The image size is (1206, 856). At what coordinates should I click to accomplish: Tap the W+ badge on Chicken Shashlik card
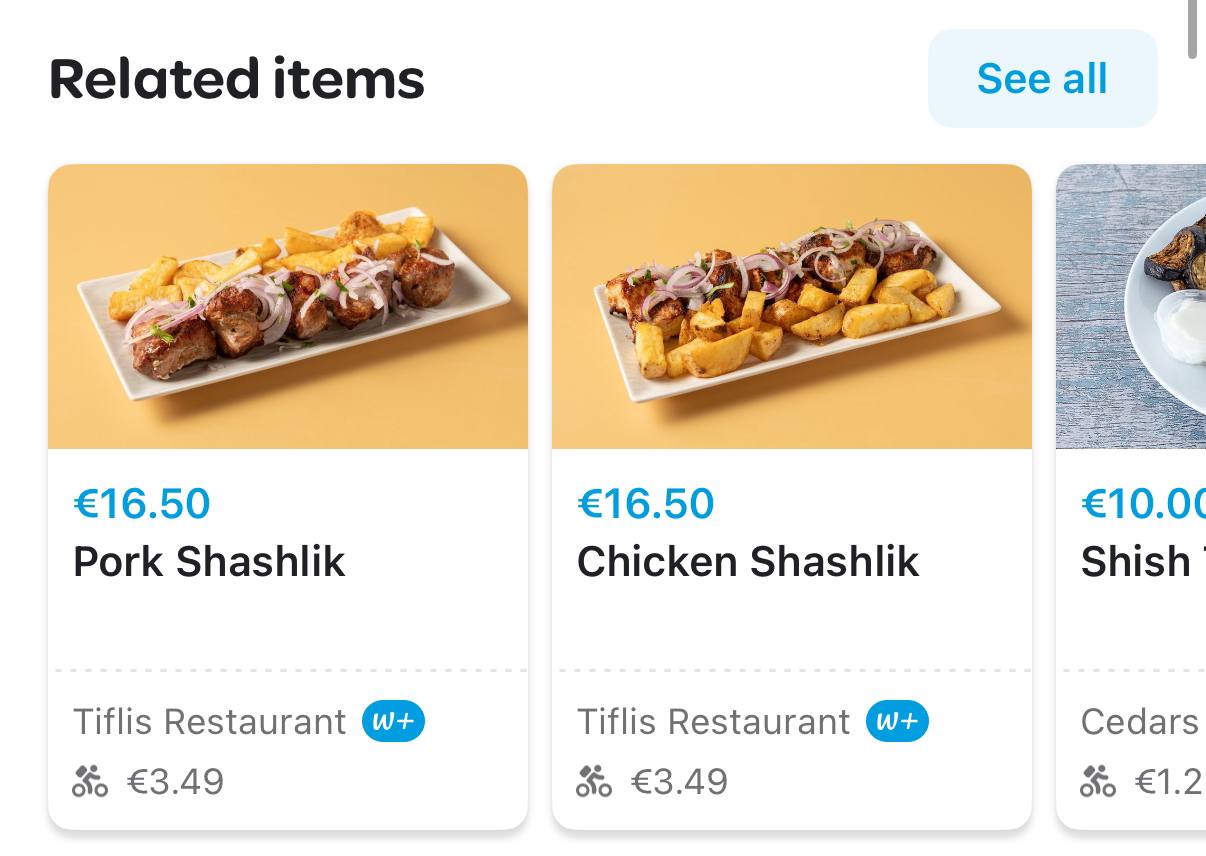point(897,721)
